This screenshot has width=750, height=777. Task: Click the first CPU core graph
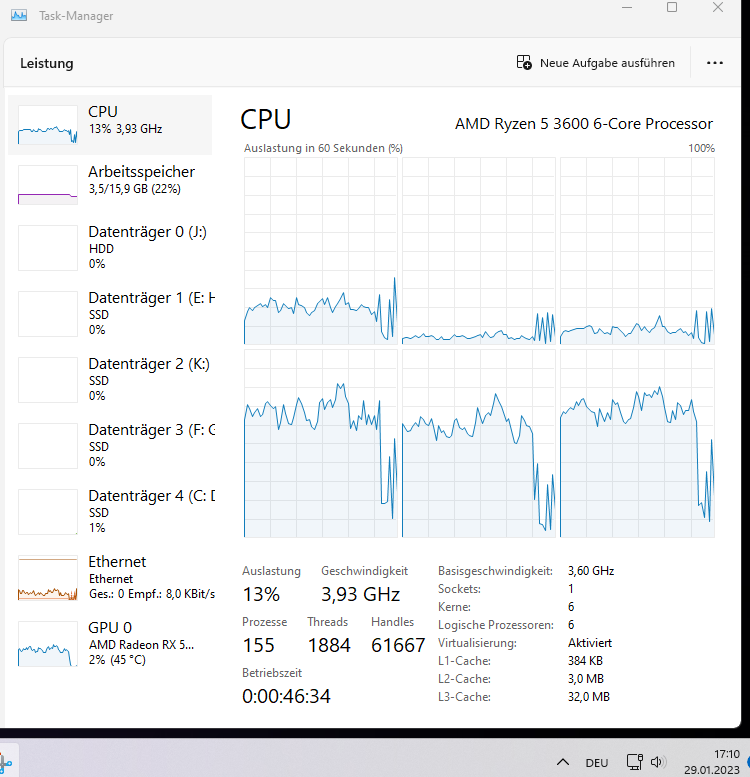click(x=321, y=251)
